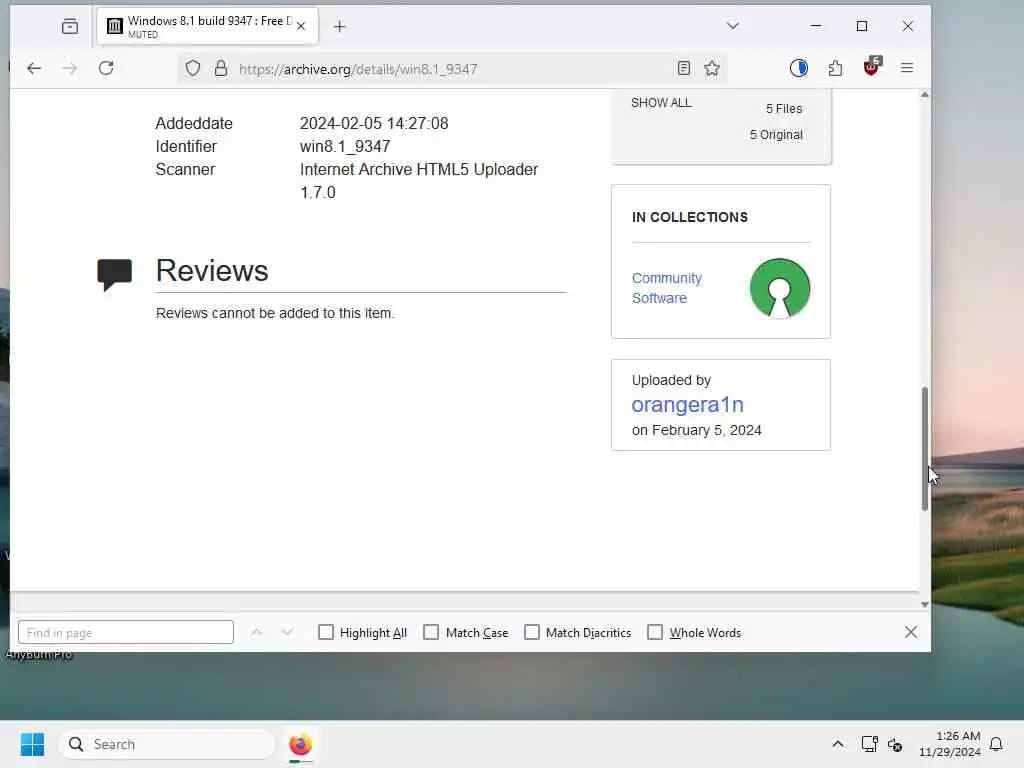Bookmark this page with the star
The width and height of the screenshot is (1024, 768).
[x=712, y=68]
